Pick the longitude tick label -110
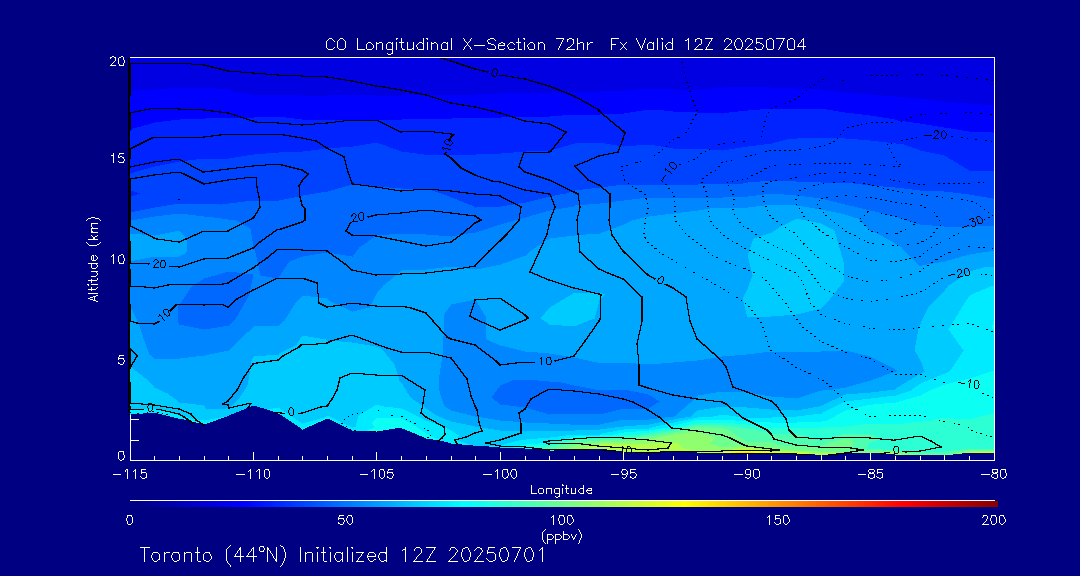 (253, 475)
